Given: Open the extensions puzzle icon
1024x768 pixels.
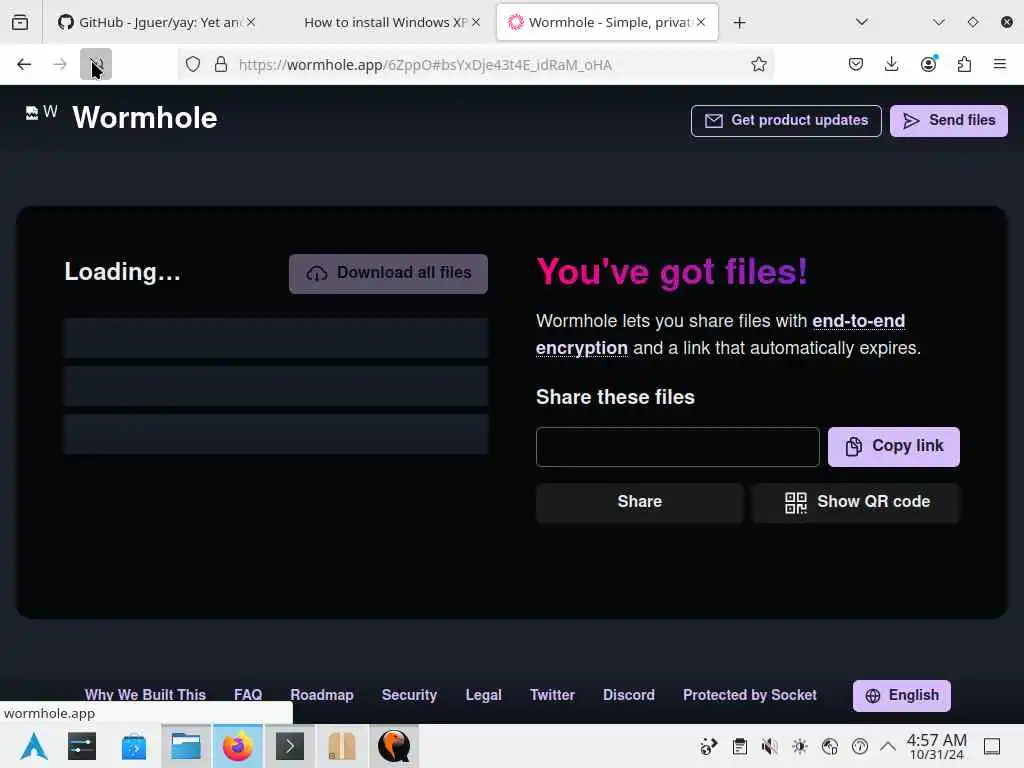Looking at the screenshot, I should click(964, 64).
